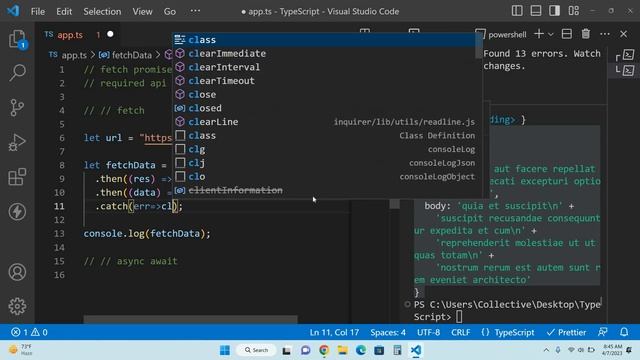Click the fetchData breadcrumb segment
This screenshot has height=360, width=640.
(131, 55)
